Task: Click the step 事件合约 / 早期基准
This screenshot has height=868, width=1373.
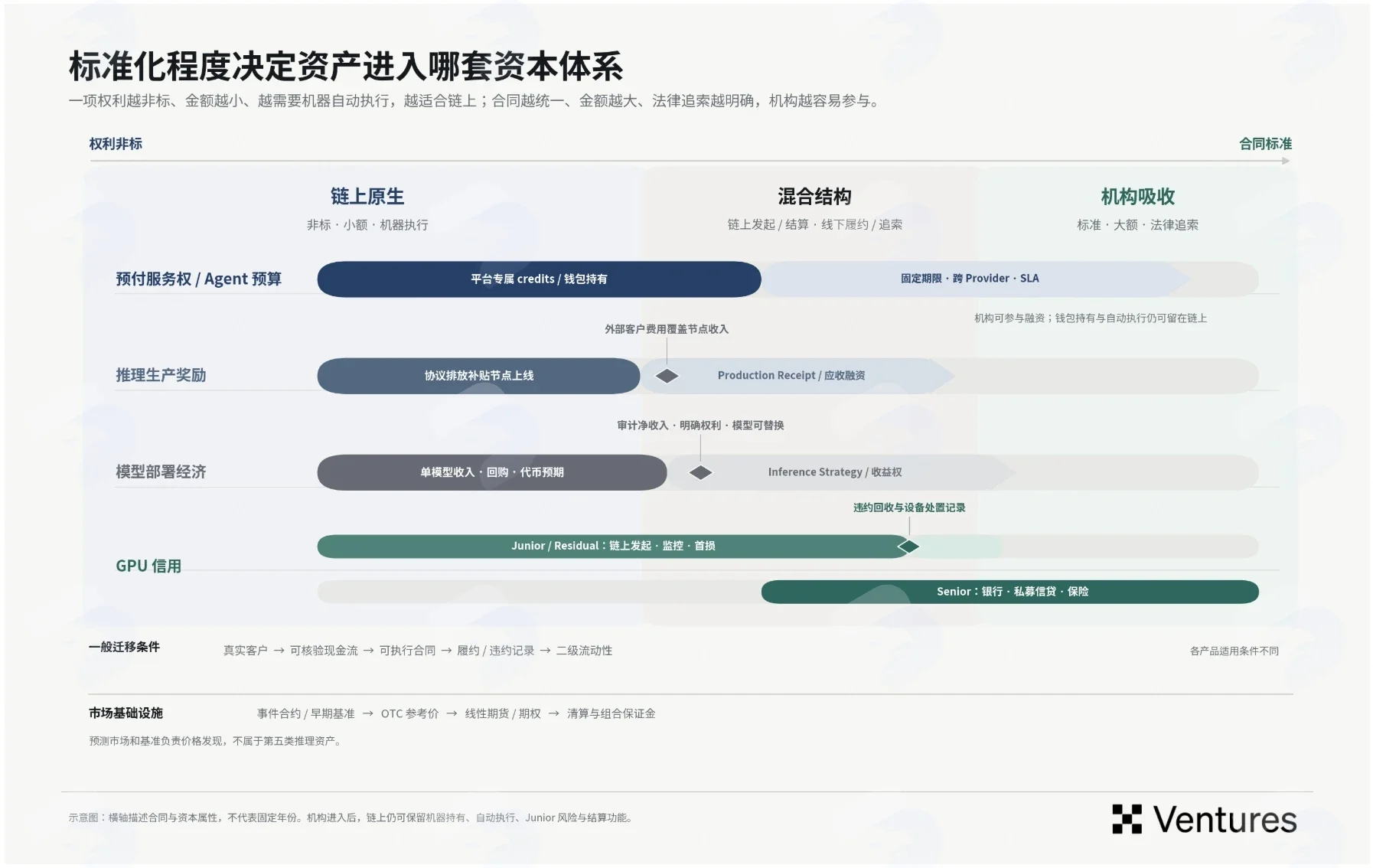Action: point(305,714)
